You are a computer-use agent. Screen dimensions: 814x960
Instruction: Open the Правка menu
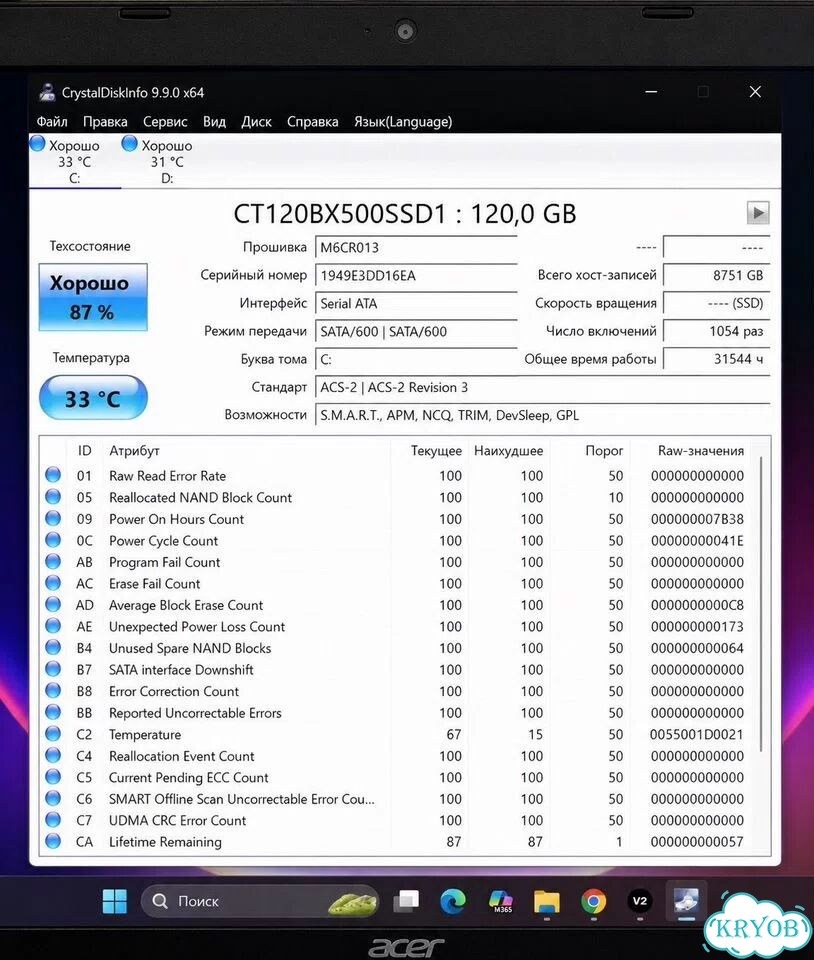[105, 122]
